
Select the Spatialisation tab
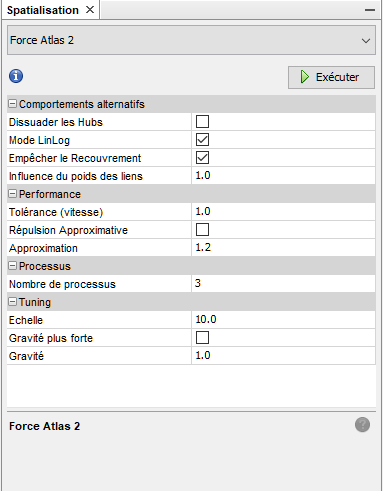43,10
